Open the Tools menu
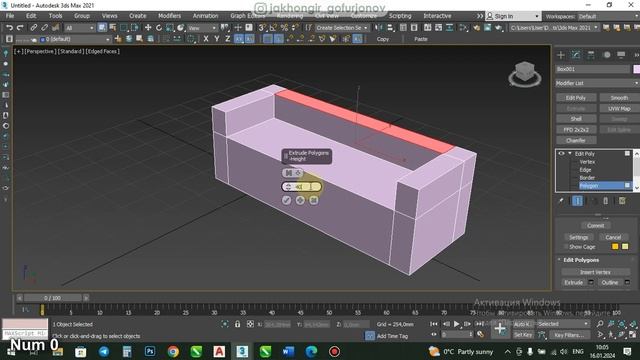Screen dimensions: 640x360 point(56,16)
